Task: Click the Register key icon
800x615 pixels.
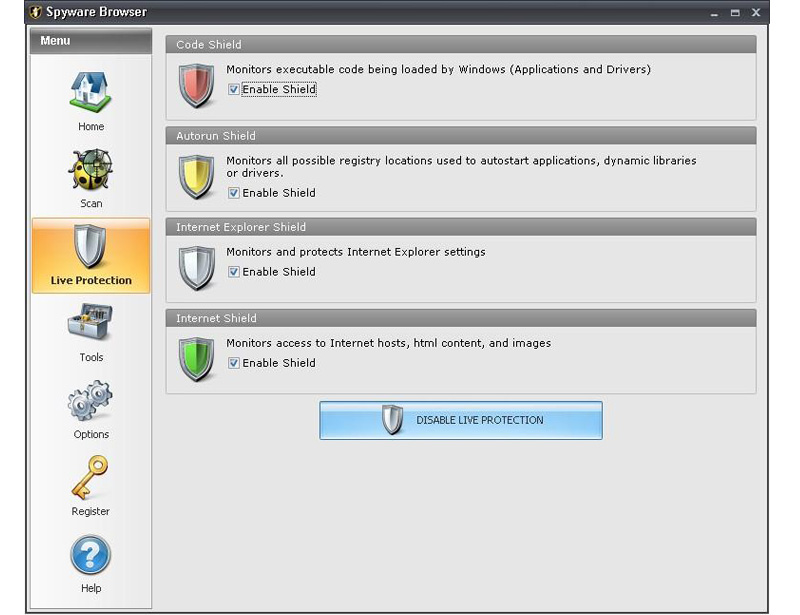Action: click(x=90, y=478)
